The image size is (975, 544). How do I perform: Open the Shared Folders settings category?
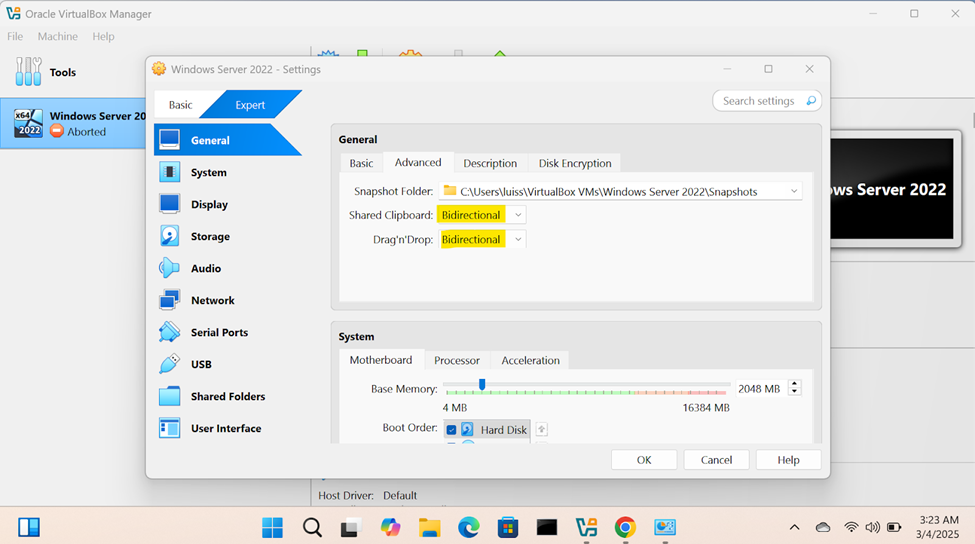(x=228, y=397)
